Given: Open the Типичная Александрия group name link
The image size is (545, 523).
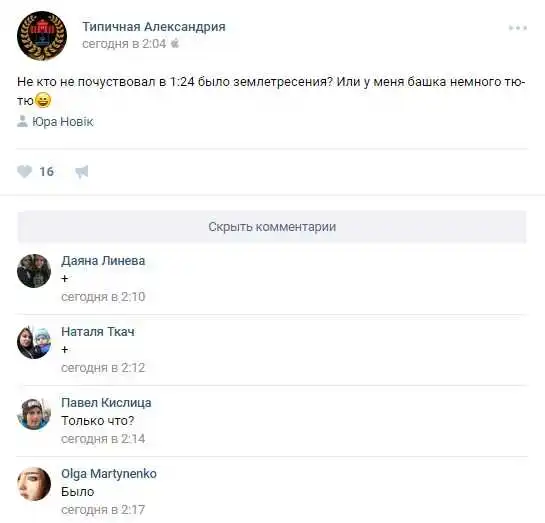Looking at the screenshot, I should pyautogui.click(x=154, y=27).
